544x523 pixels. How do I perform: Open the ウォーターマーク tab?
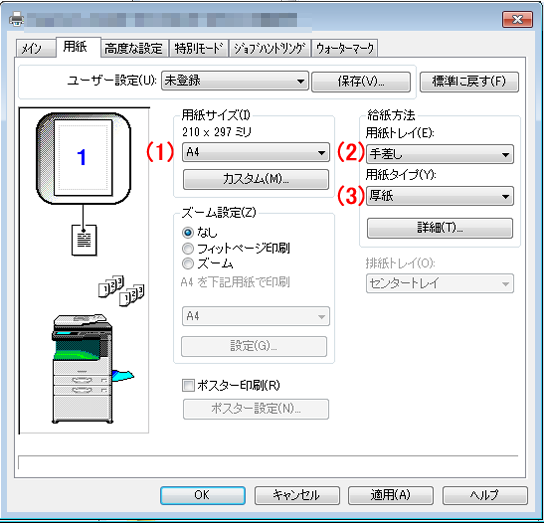point(345,49)
